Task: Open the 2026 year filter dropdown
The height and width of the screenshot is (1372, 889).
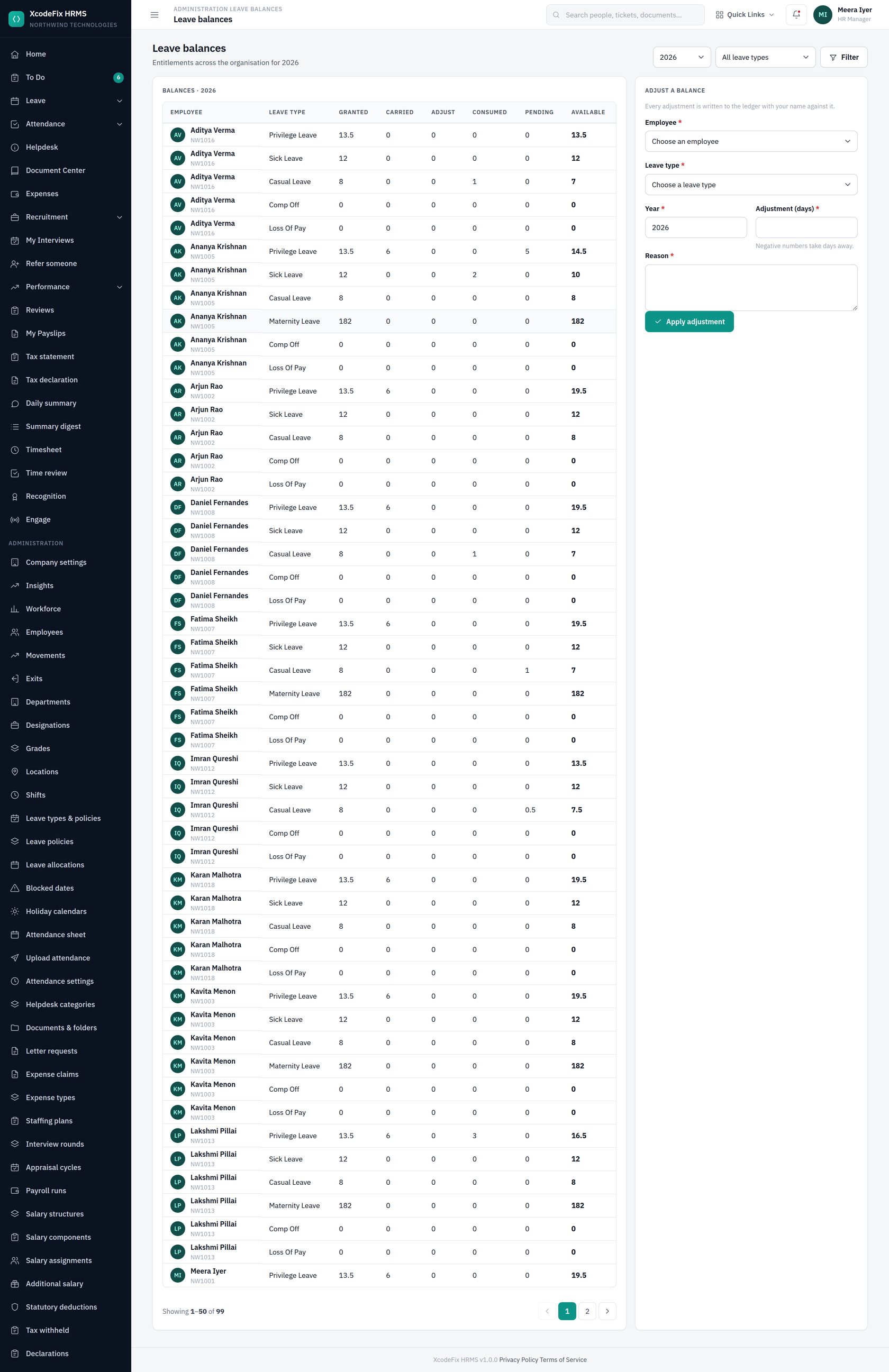Action: tap(682, 57)
